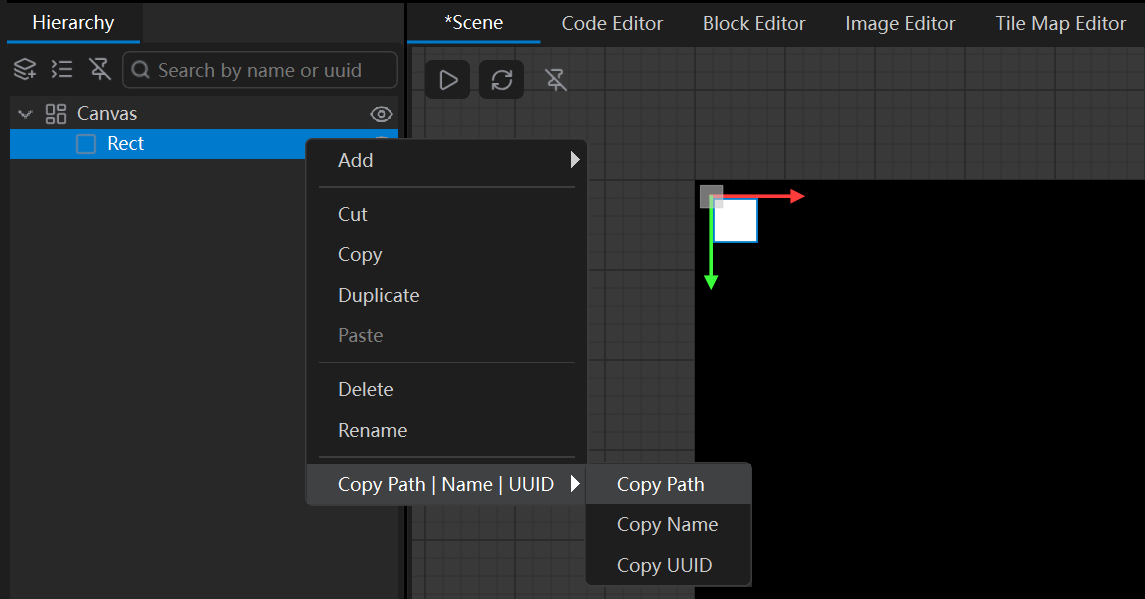Click the green Y-axis gizmo arrow
The image size is (1145, 599).
(711, 250)
